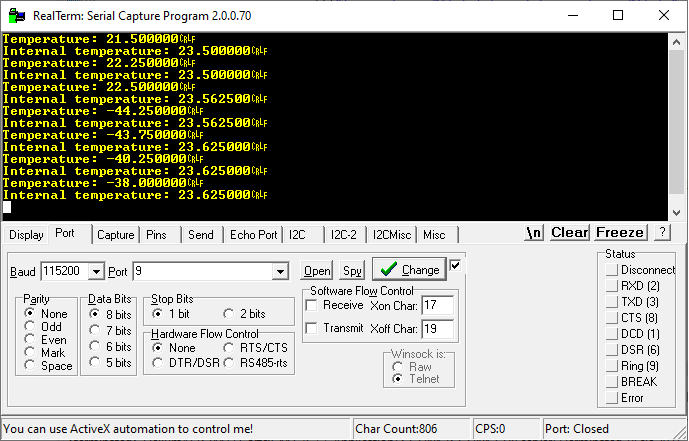The width and height of the screenshot is (689, 441).
Task: Click the DSR (6) status indicator
Action: point(612,350)
